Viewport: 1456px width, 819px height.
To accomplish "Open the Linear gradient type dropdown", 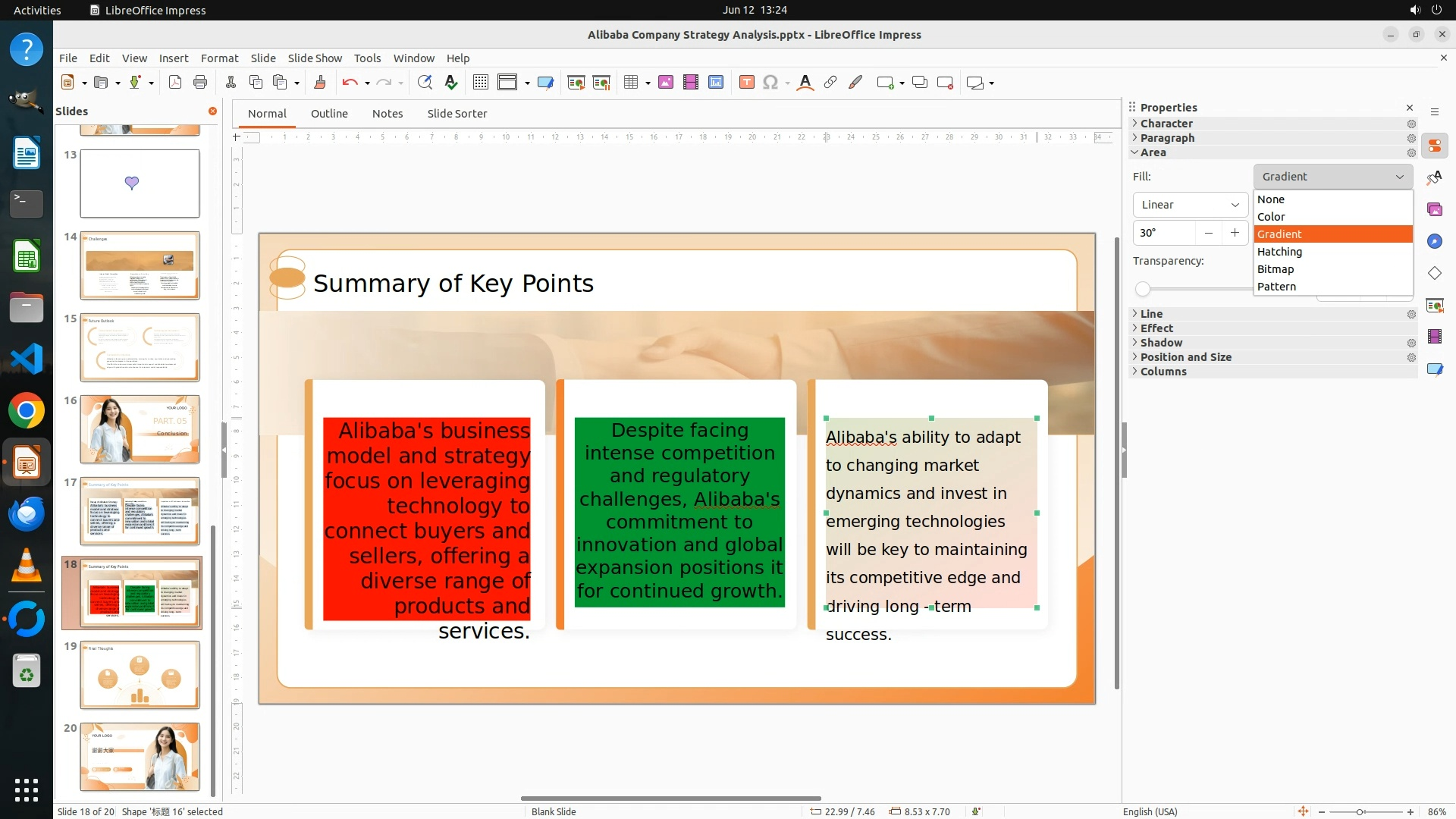I will pyautogui.click(x=1190, y=205).
